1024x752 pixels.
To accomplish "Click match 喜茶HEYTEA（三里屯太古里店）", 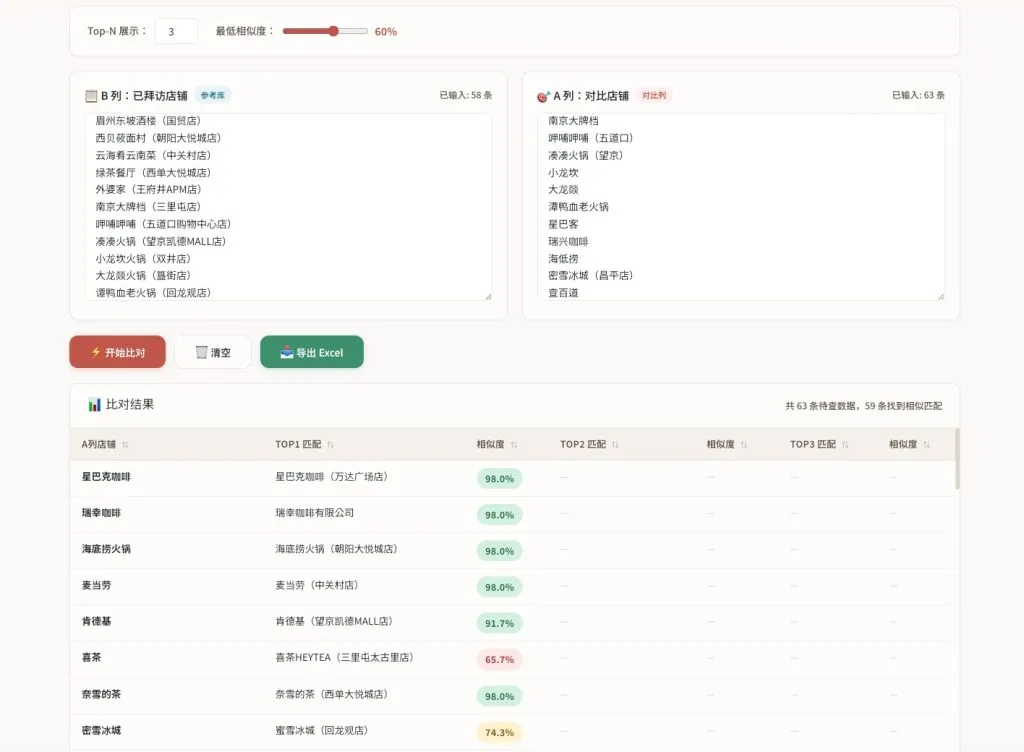I will 344,657.
